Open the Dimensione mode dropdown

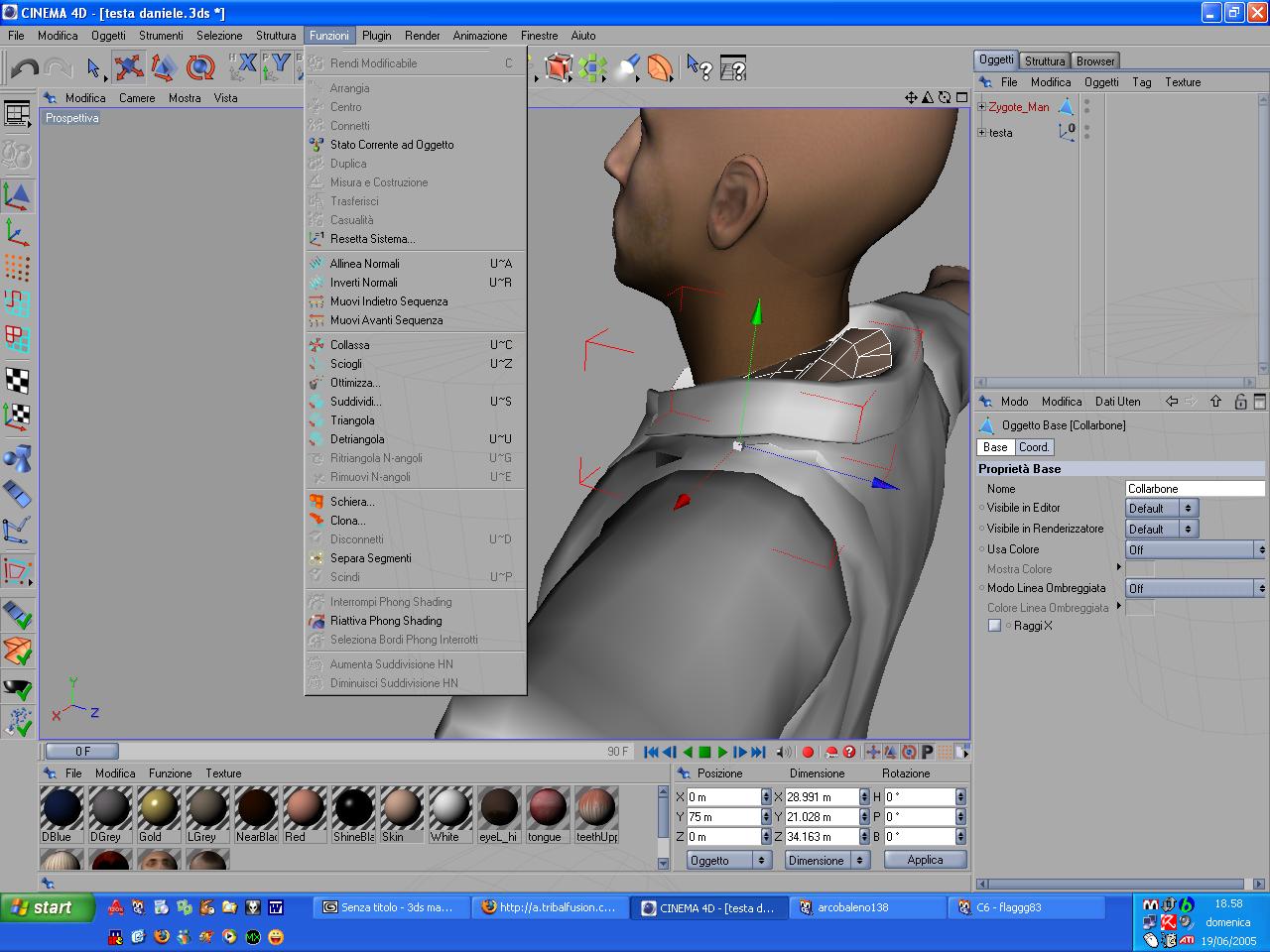[827, 860]
